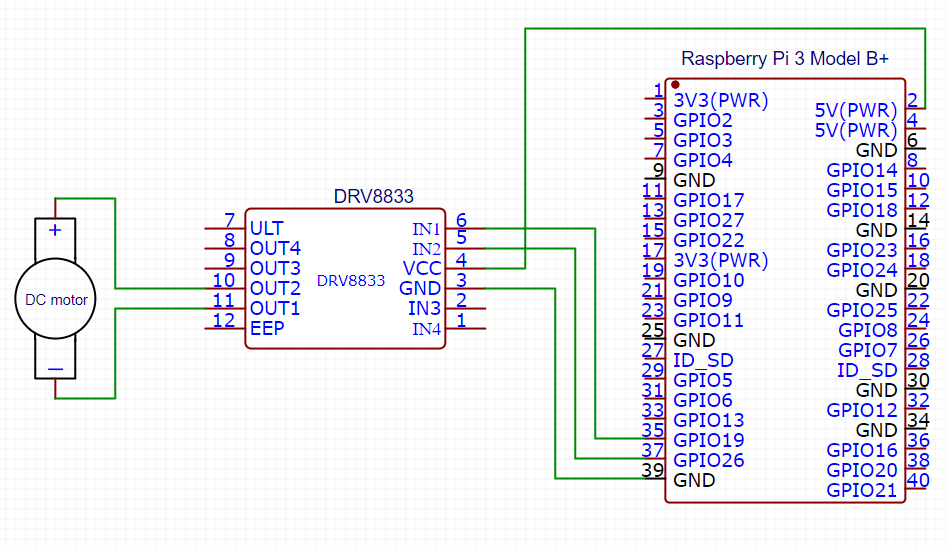Click GPIO12 label on the Pi

pyautogui.click(x=862, y=410)
